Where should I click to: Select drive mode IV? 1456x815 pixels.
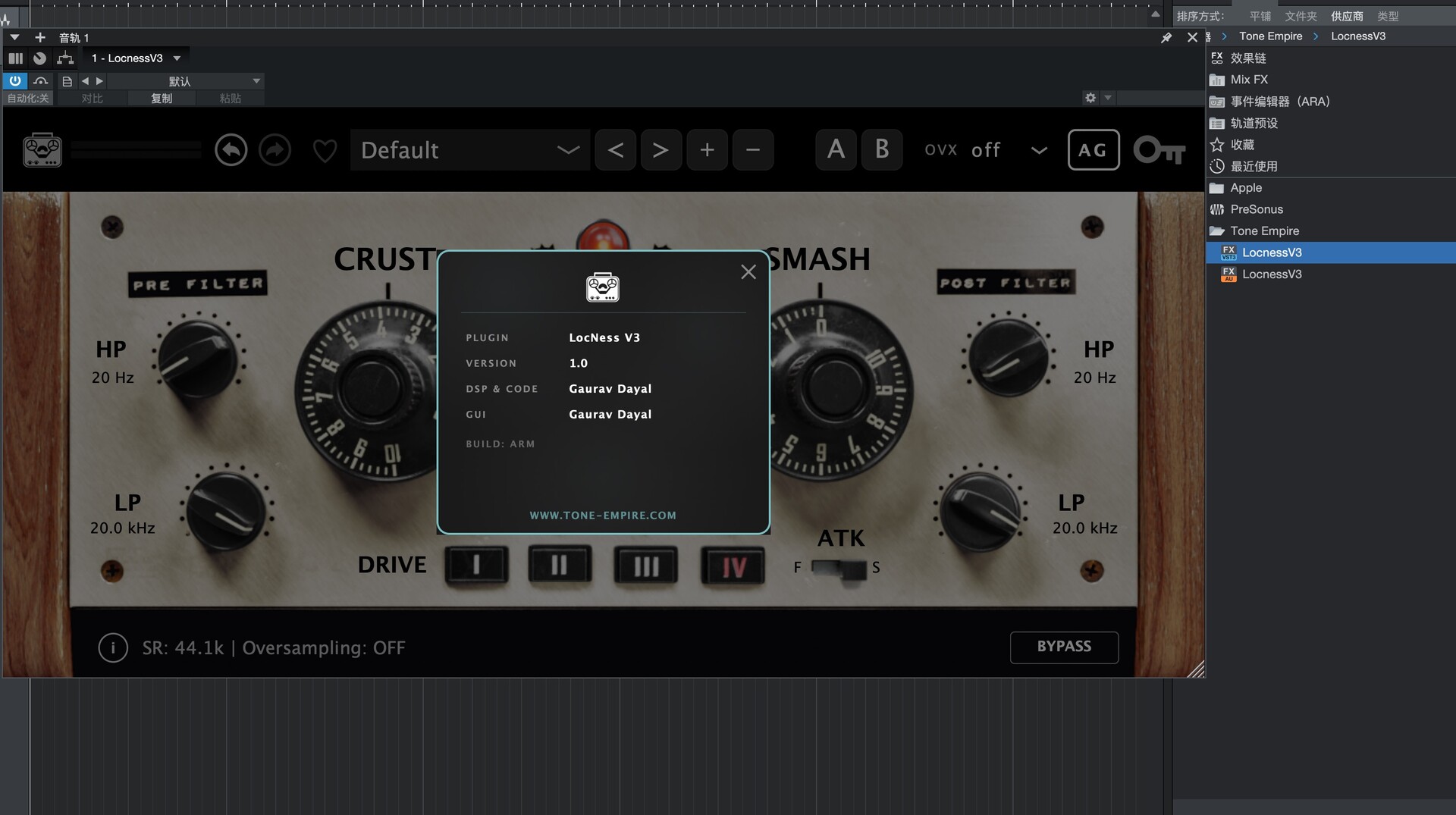point(733,566)
